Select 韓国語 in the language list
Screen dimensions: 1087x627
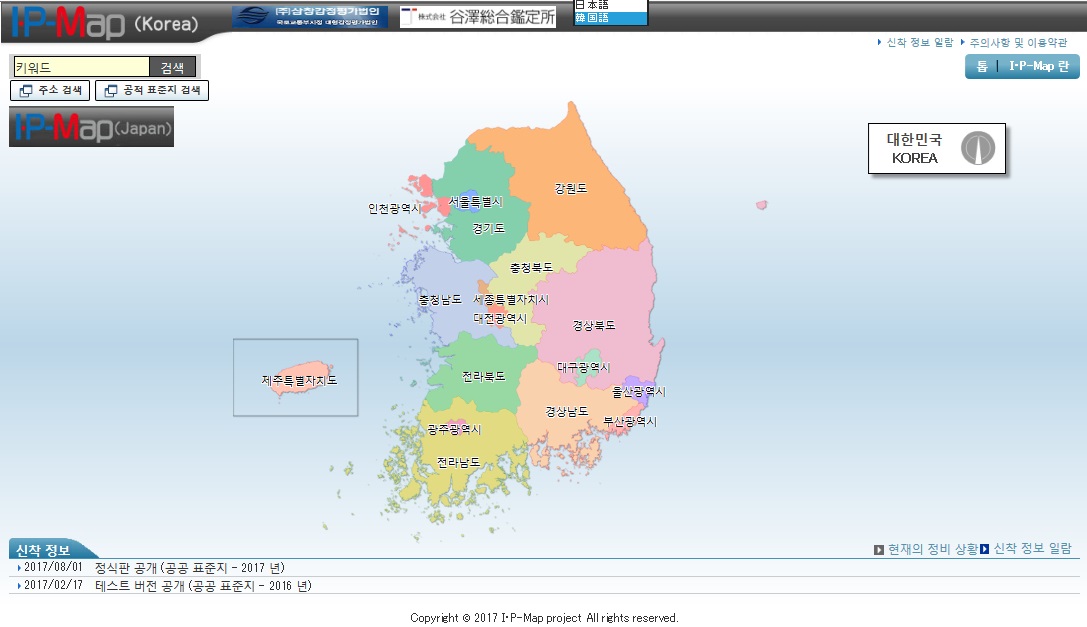click(610, 18)
